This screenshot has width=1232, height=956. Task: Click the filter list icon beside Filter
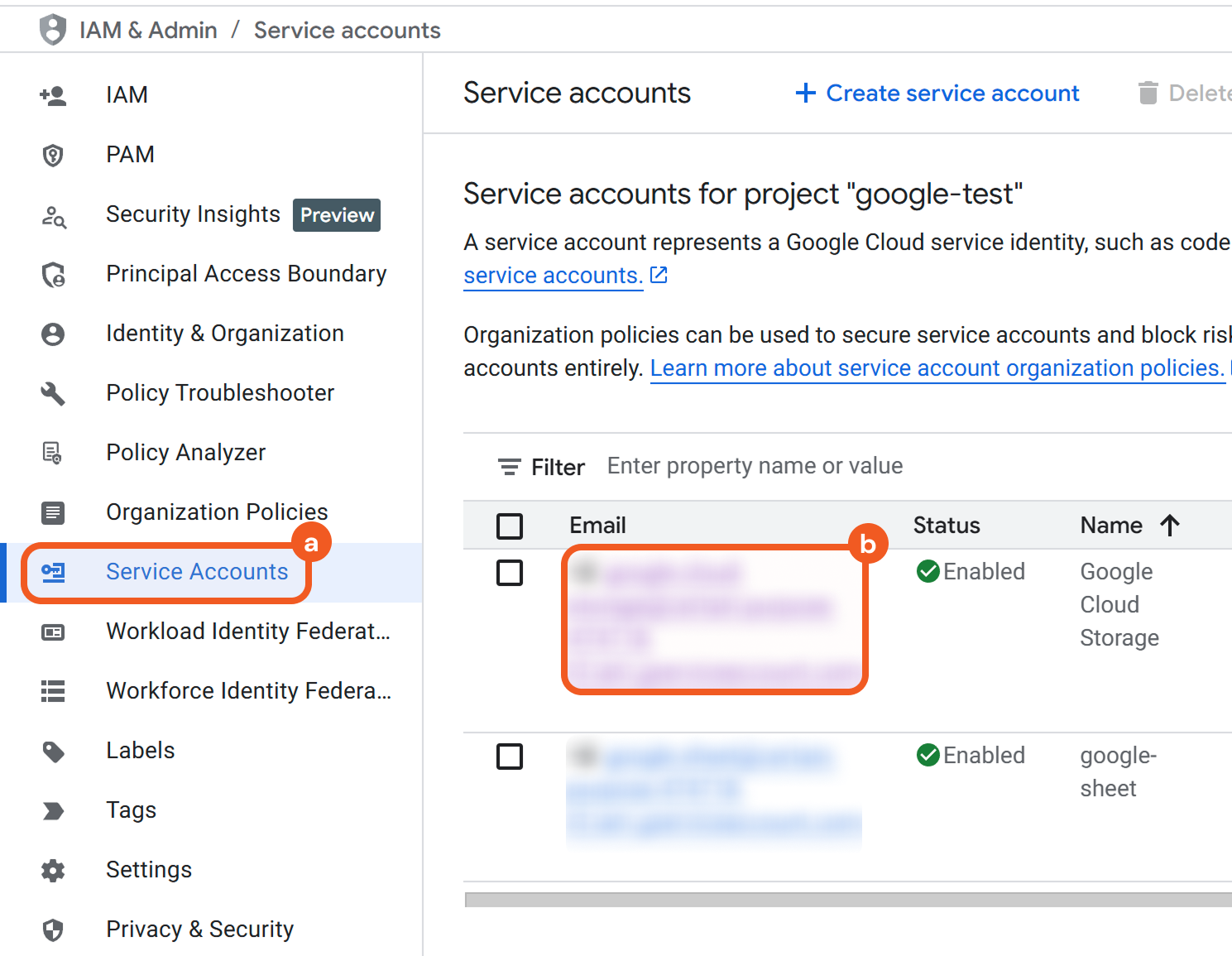(x=509, y=468)
